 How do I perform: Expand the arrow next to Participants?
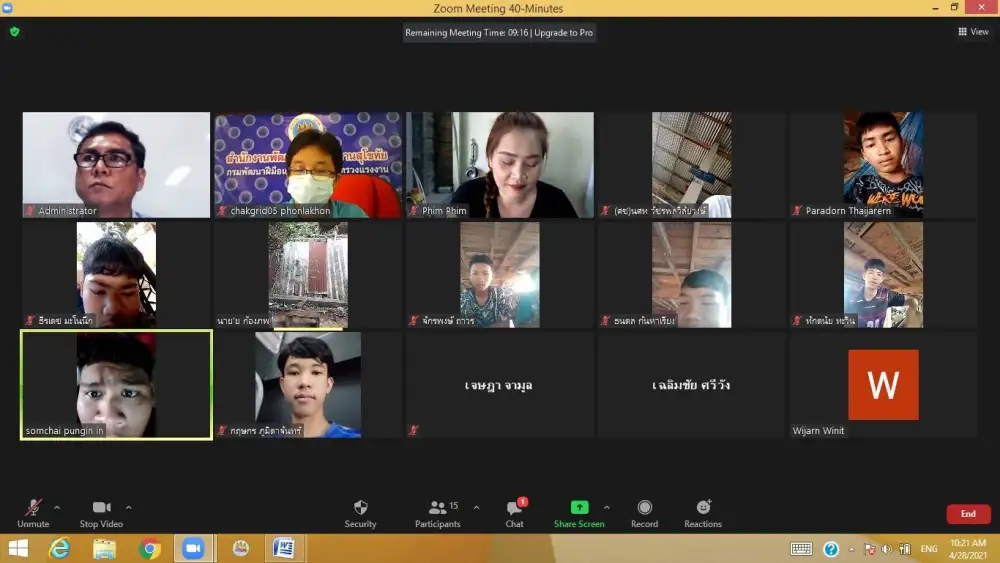[x=476, y=507]
